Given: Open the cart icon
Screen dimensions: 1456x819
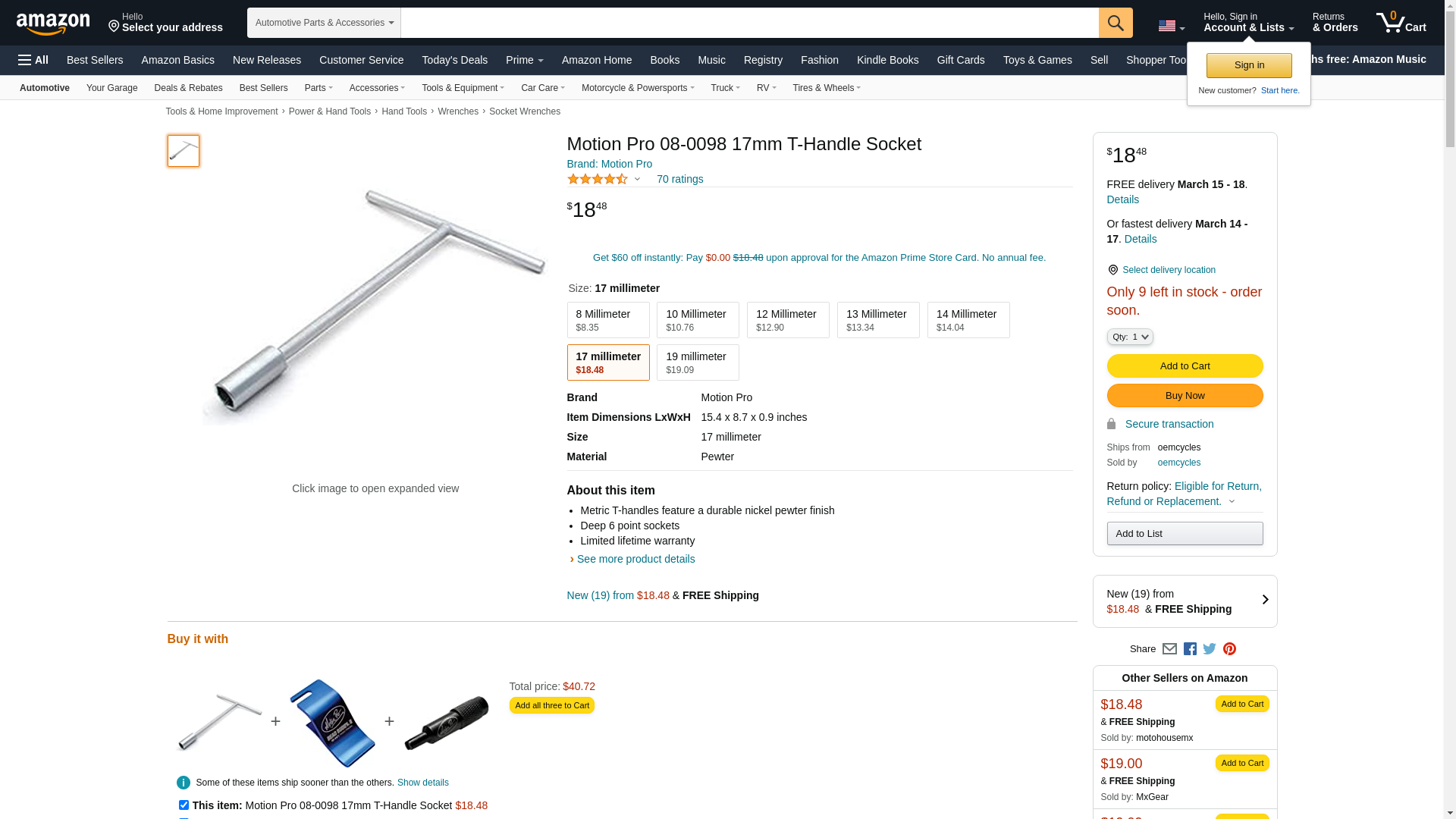Looking at the screenshot, I should [x=1401, y=23].
